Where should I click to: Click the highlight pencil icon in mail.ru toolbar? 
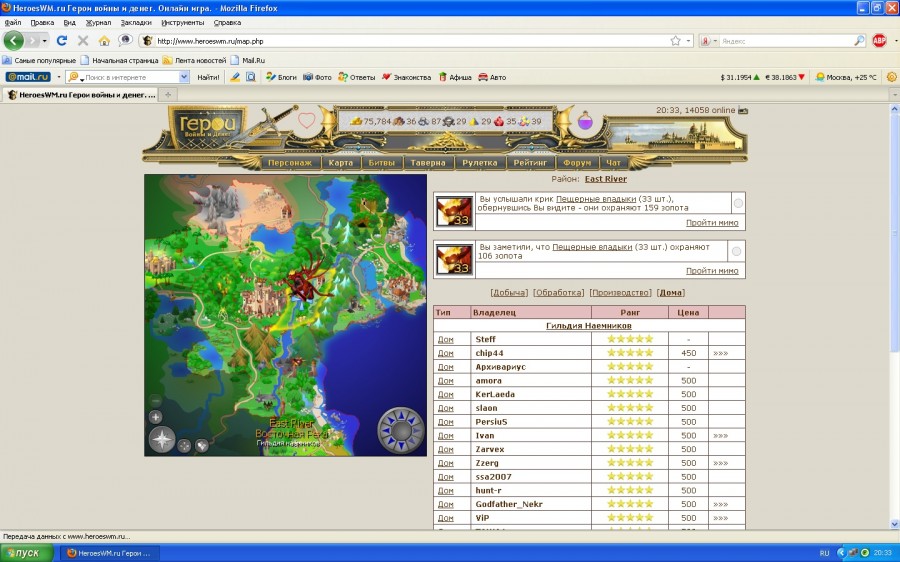(x=235, y=77)
